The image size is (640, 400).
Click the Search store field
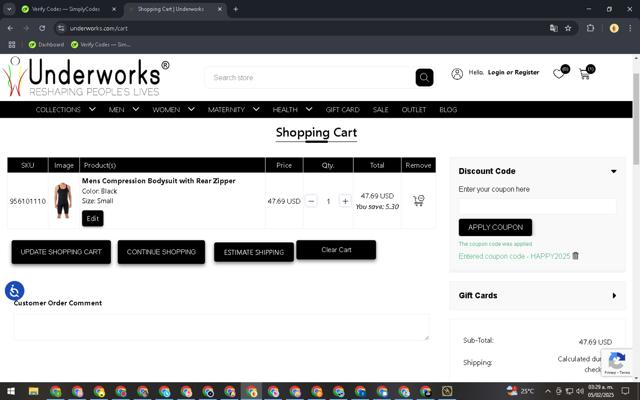coord(312,78)
